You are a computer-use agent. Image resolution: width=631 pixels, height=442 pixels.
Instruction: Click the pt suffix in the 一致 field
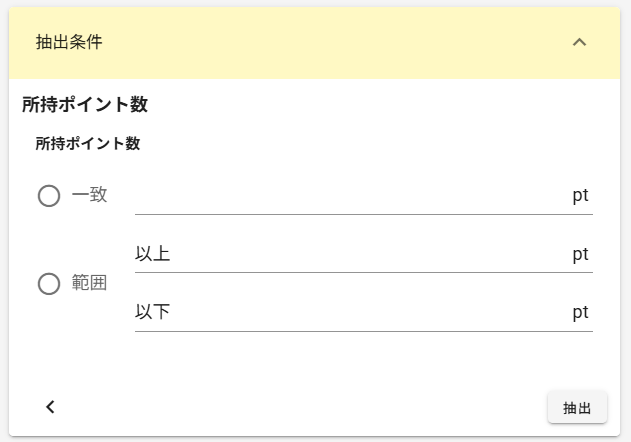580,196
